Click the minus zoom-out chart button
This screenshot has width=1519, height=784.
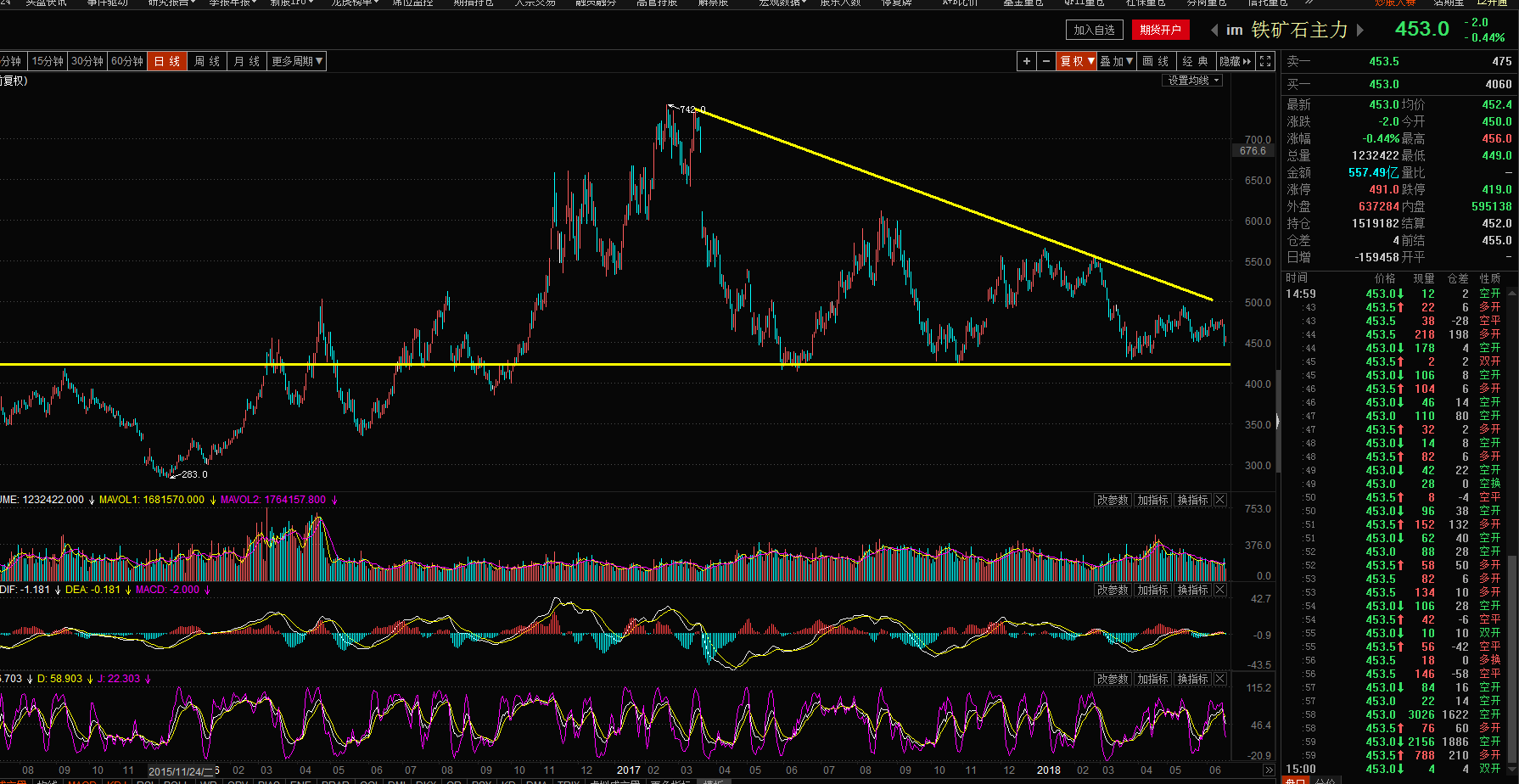click(1046, 61)
